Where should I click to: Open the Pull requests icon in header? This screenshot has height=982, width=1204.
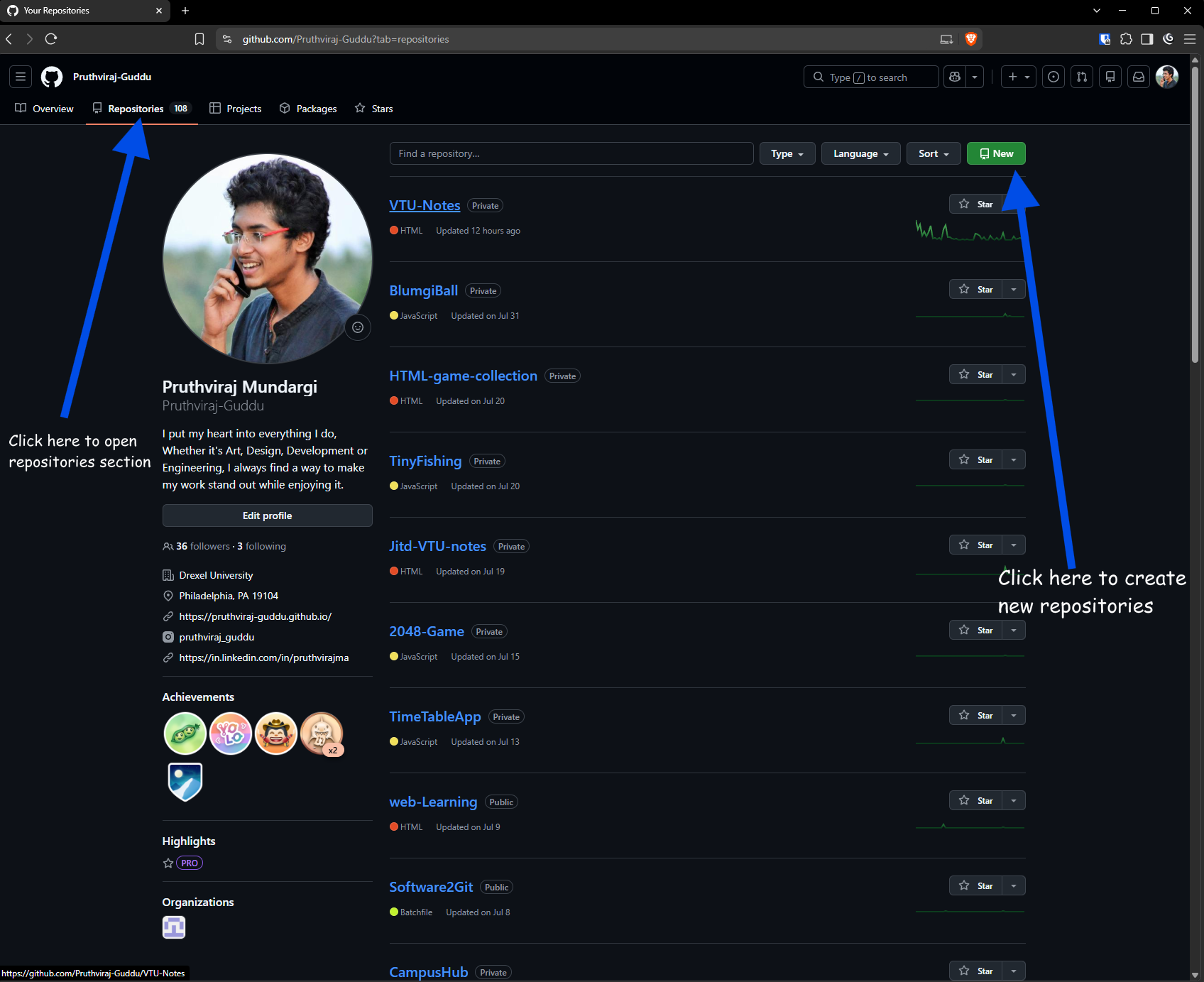[x=1082, y=77]
